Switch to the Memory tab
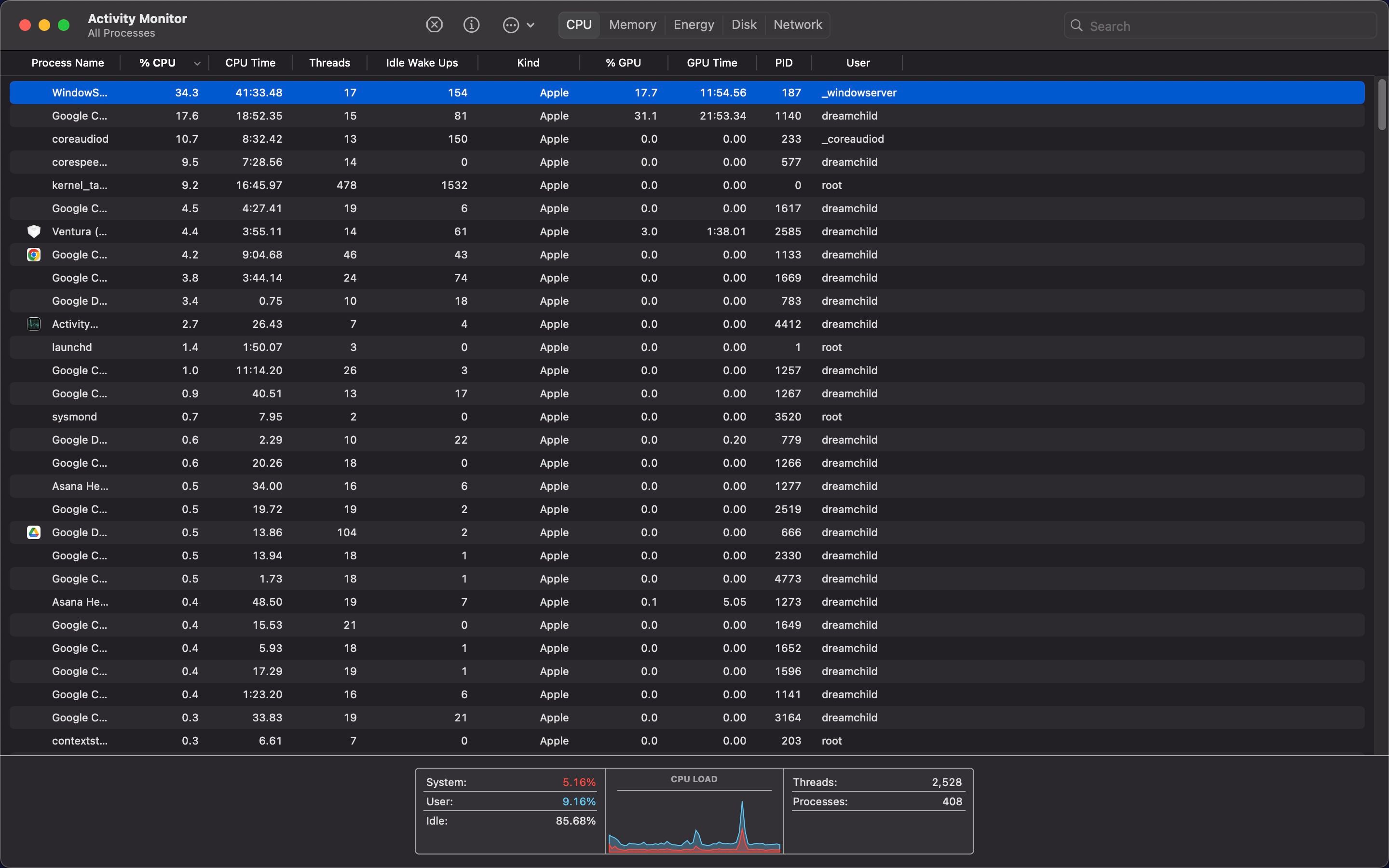This screenshot has width=1389, height=868. [632, 24]
